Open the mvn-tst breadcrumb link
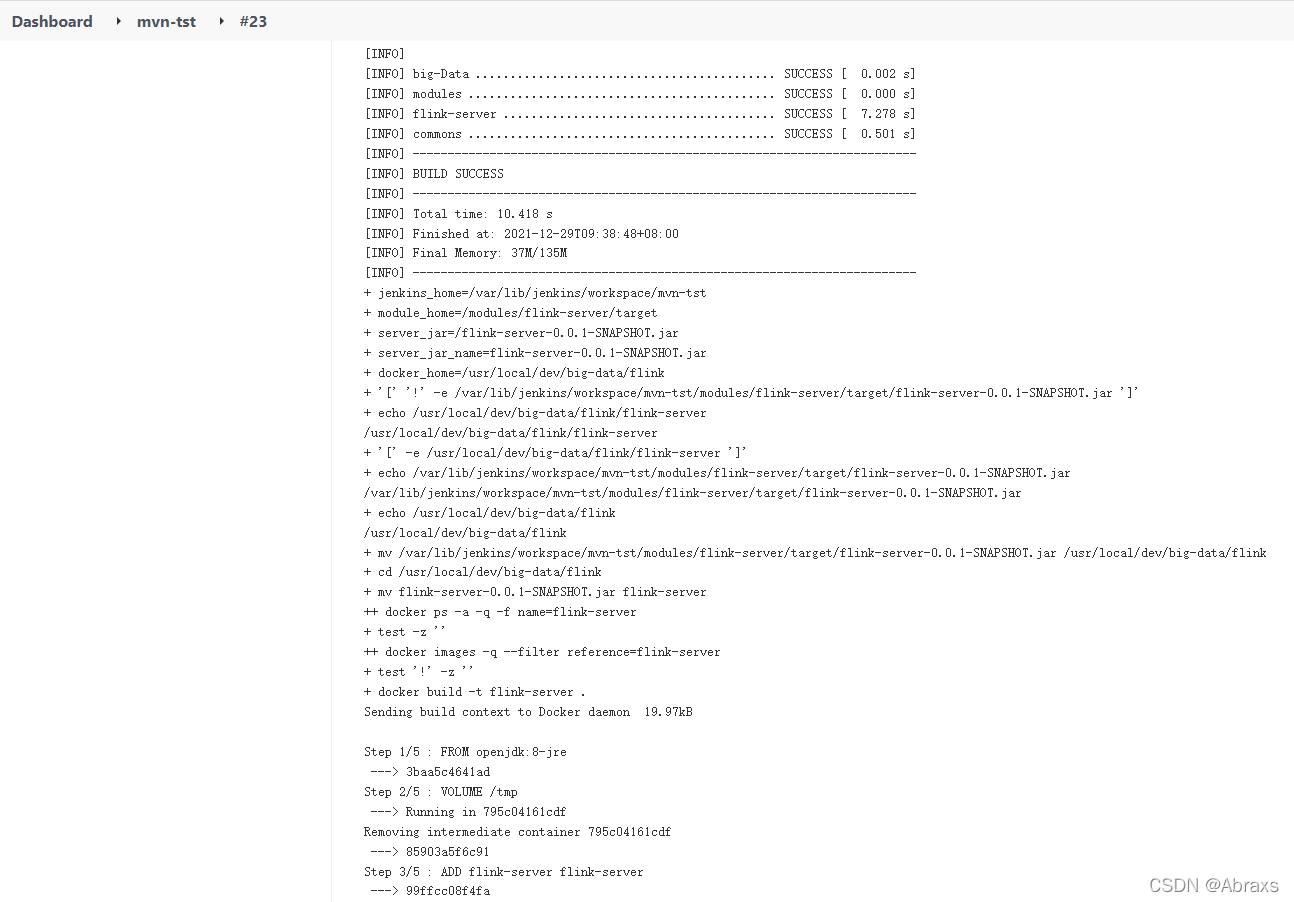1294x902 pixels. pyautogui.click(x=166, y=21)
